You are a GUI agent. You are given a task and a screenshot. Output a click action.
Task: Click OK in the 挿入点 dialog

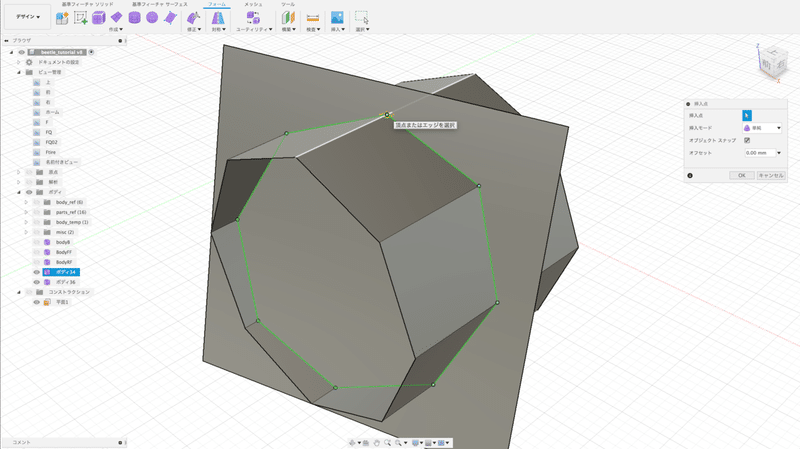tap(741, 176)
